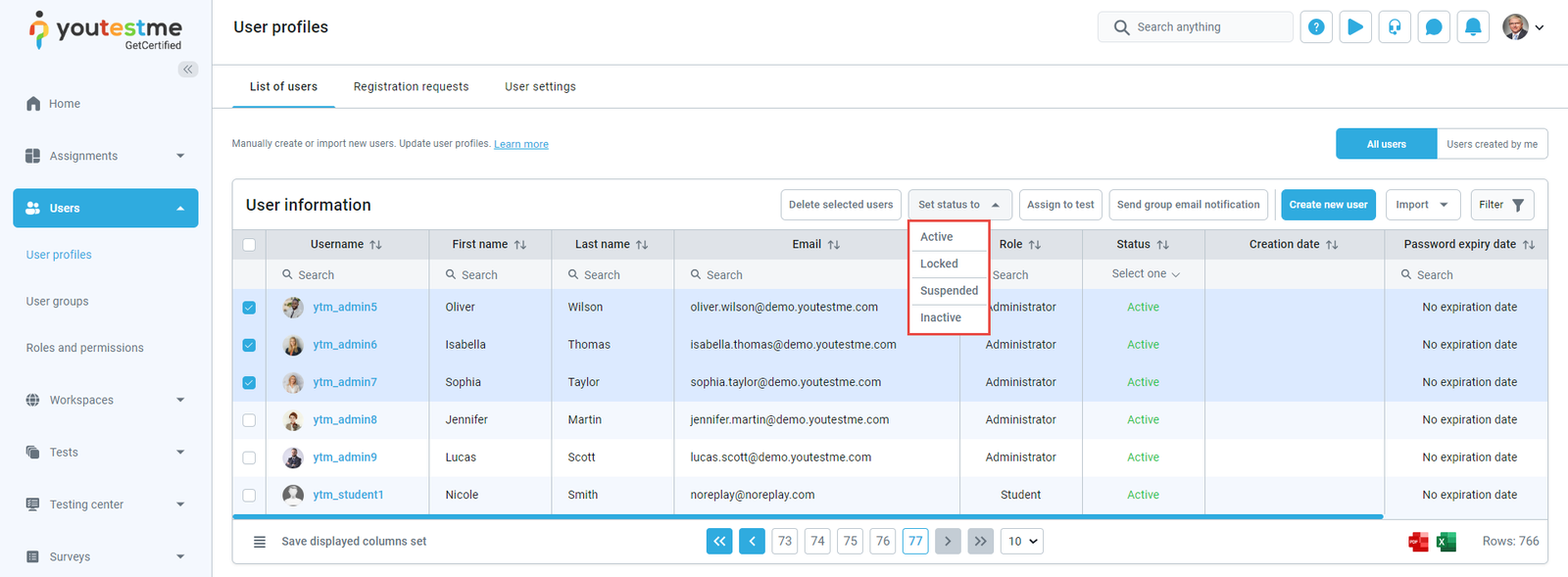This screenshot has width=1568, height=577.
Task: Toggle the select-all header checkbox
Action: pos(249,245)
